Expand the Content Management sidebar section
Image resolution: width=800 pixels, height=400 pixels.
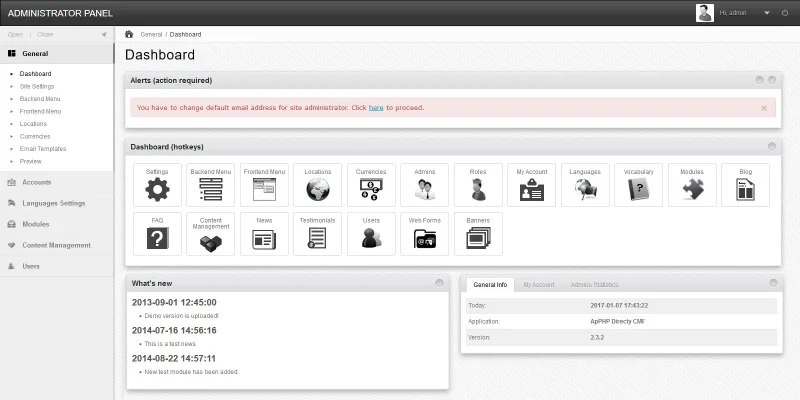pos(57,245)
